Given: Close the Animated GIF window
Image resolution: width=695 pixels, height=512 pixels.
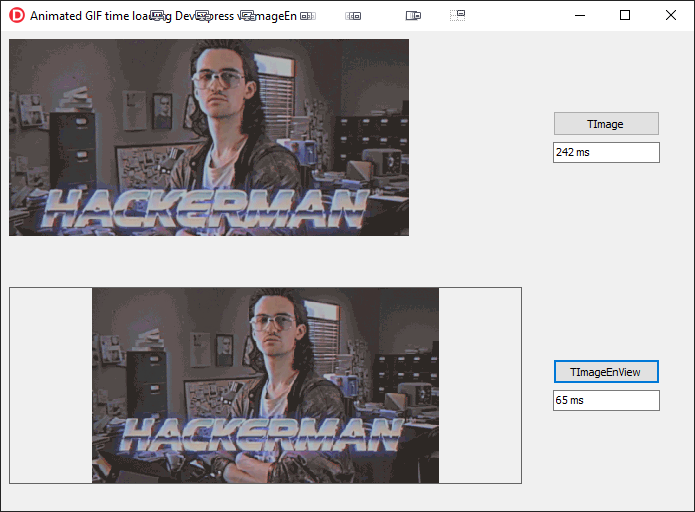Looking at the screenshot, I should coord(671,16).
